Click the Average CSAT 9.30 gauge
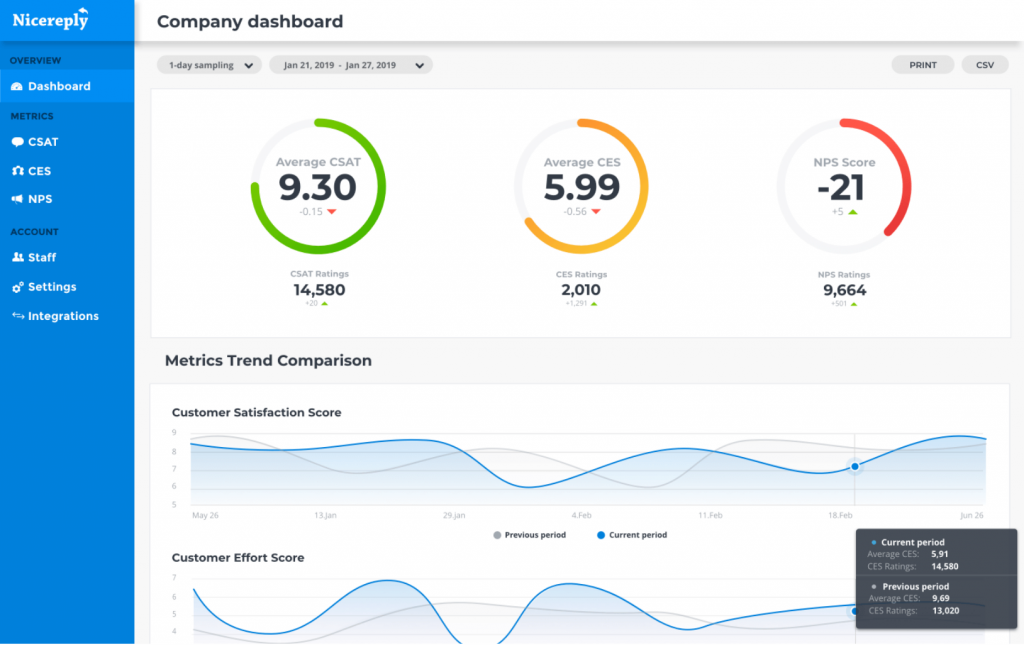 coord(317,187)
